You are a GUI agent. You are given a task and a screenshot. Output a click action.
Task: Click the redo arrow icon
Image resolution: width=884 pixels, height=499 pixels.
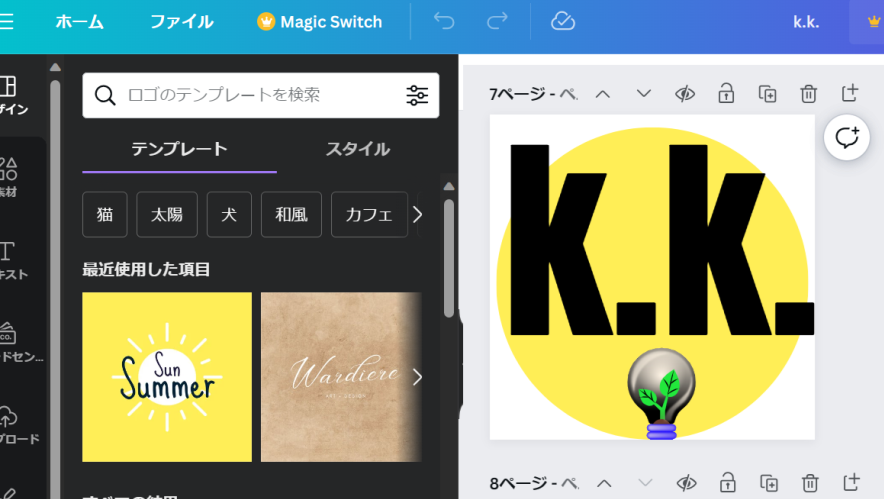tap(497, 22)
